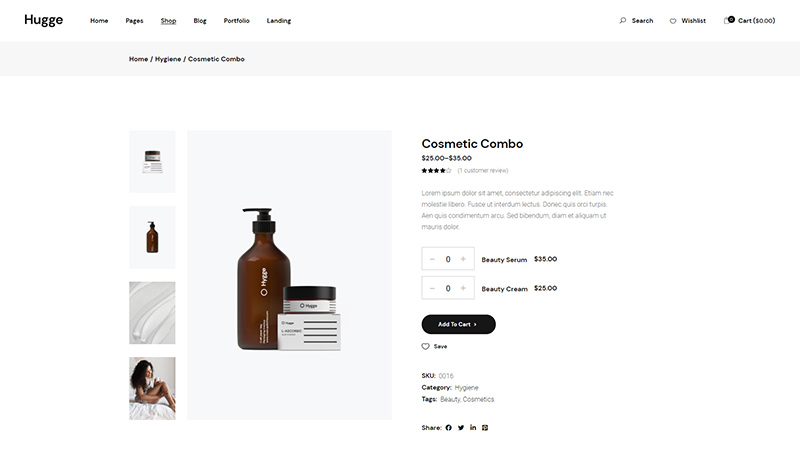Share product on Facebook

448,427
